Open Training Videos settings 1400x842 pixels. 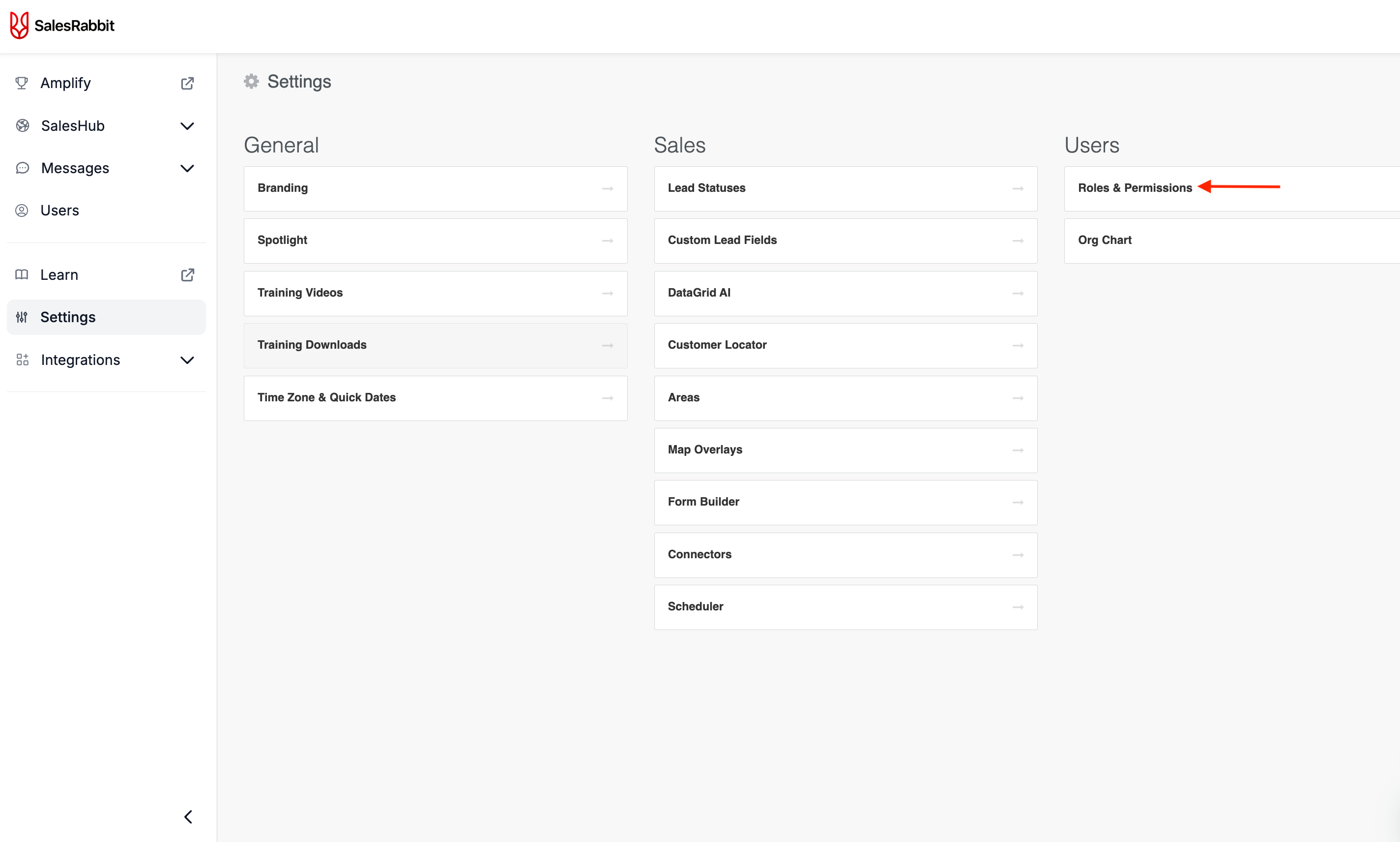[436, 293]
